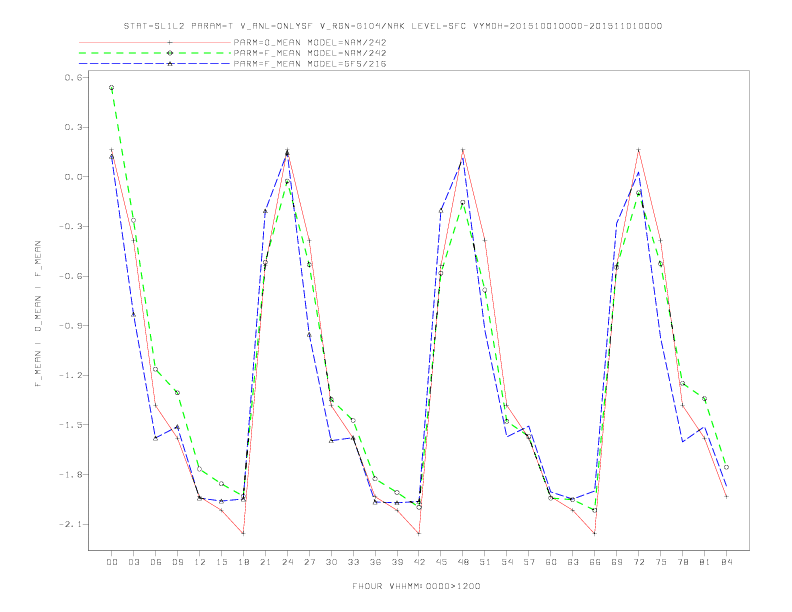Click x-axis hour label 33
Screen dimensions: 792x612
353,562
